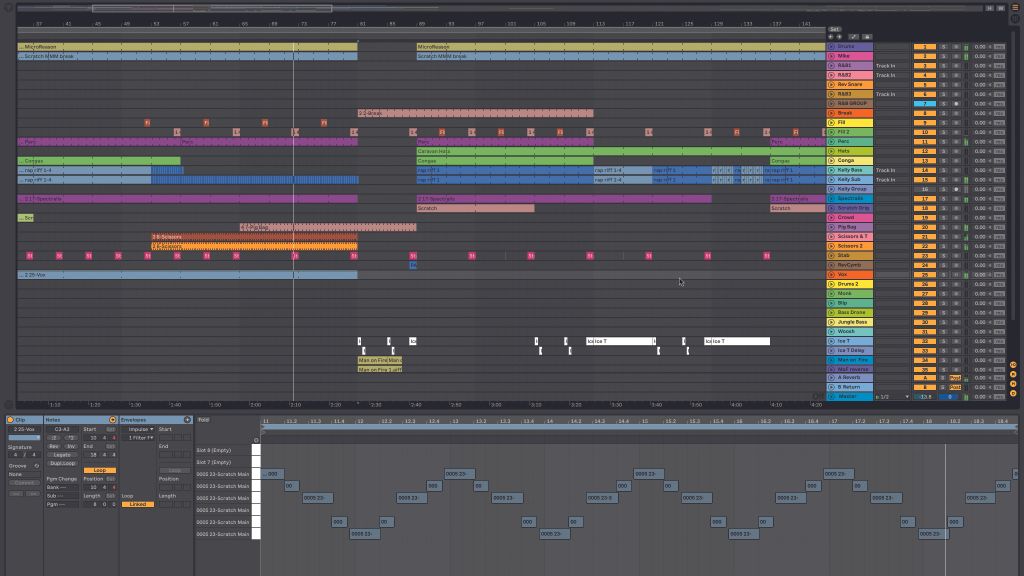This screenshot has width=1024, height=576.
Task: Click the Dupl.Loop button
Action: coord(62,463)
